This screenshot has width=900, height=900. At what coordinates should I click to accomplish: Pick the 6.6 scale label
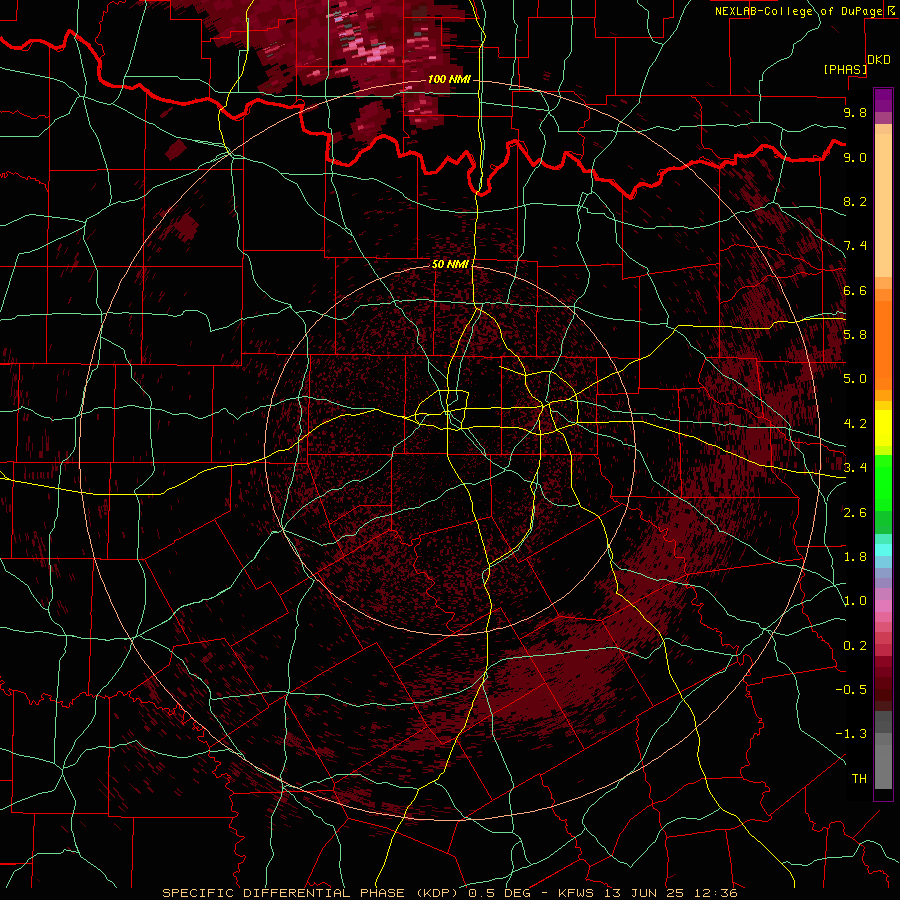(x=855, y=290)
